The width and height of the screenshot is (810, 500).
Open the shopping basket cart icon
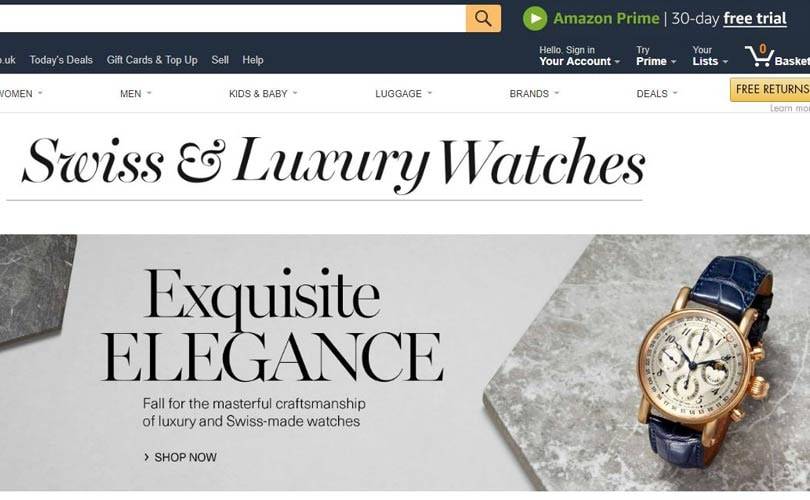[x=758, y=55]
